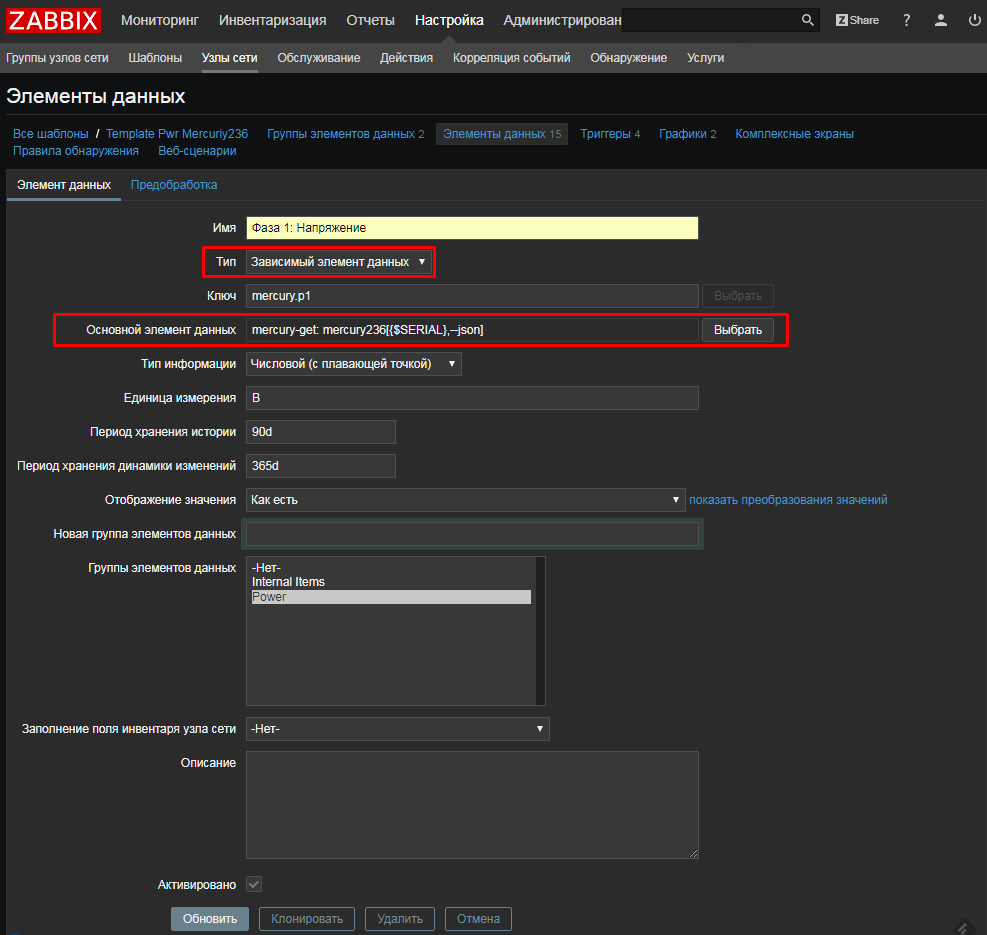Click Период хранения динамики изменений field

[321, 466]
